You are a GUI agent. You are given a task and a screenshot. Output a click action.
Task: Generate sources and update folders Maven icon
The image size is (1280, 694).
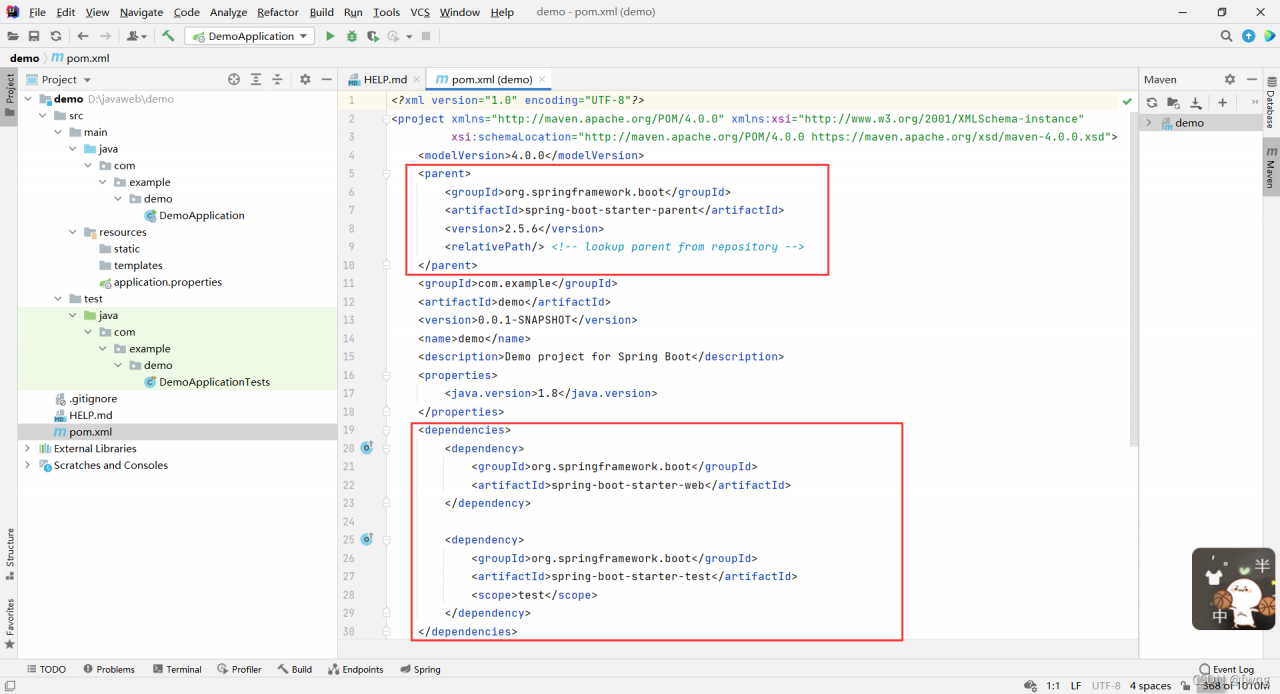coord(1174,102)
